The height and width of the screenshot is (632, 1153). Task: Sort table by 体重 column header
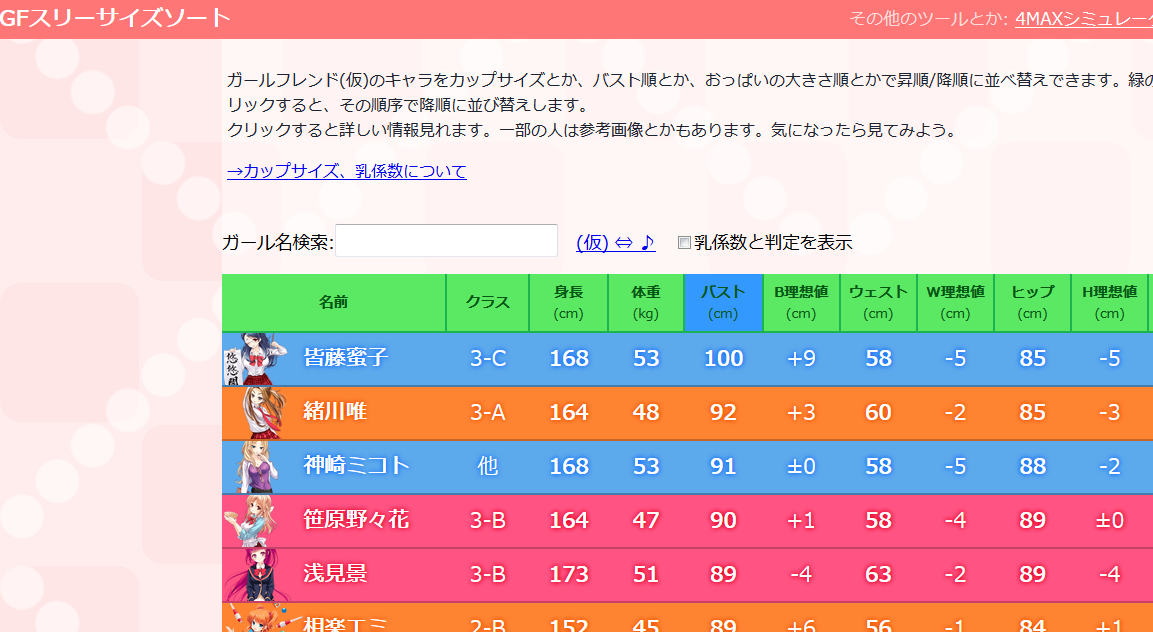click(646, 302)
